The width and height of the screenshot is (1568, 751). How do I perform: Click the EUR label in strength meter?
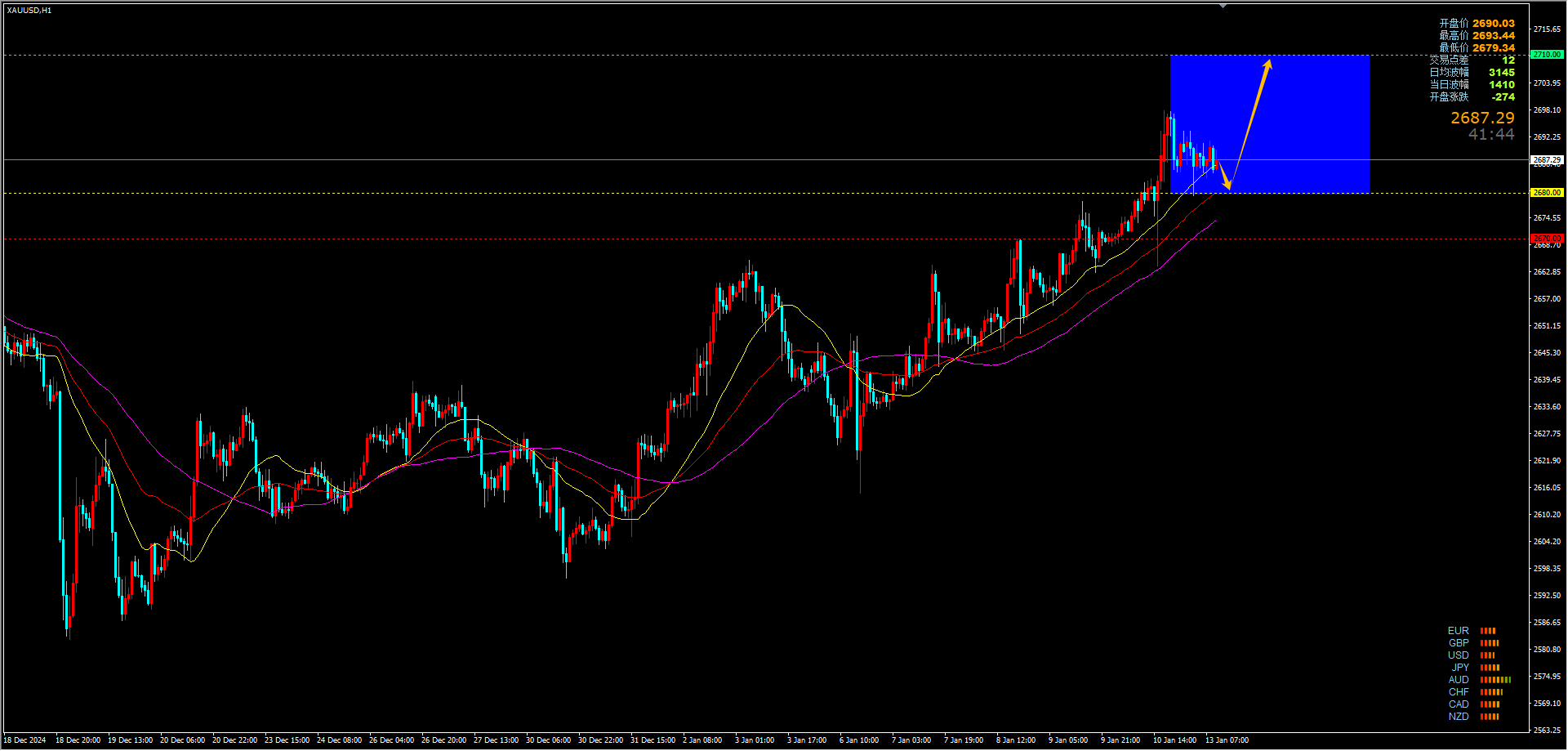[x=1458, y=631]
